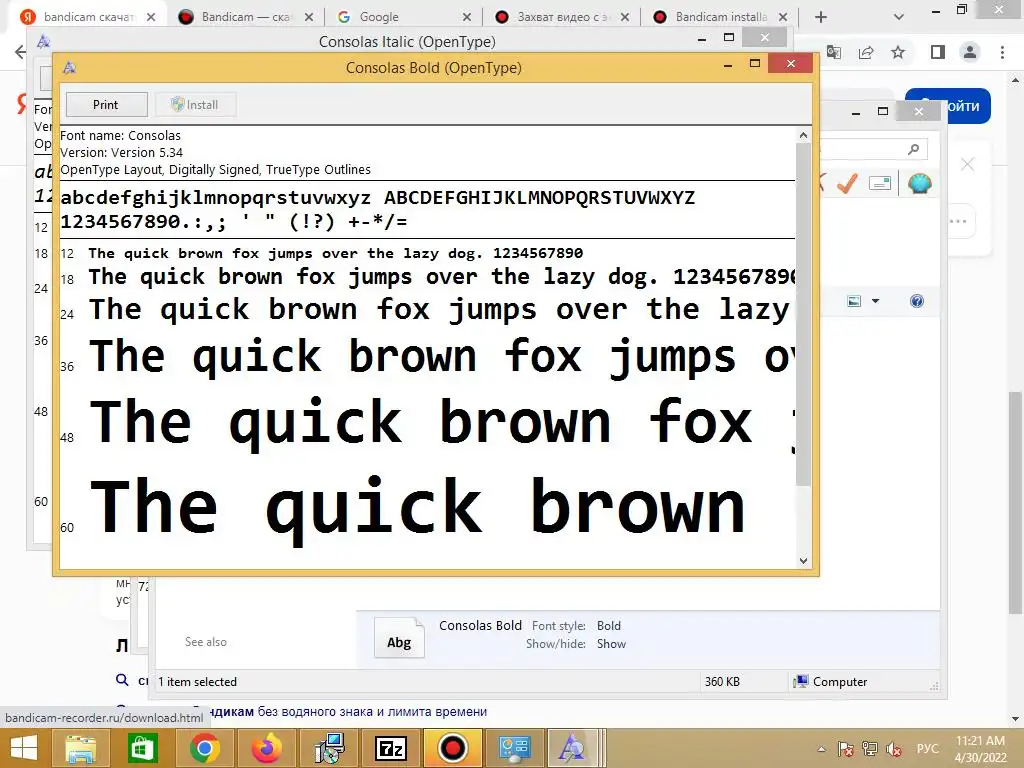Click the webpage search magnifier icon
This screenshot has width=1024, height=768.
click(x=122, y=680)
